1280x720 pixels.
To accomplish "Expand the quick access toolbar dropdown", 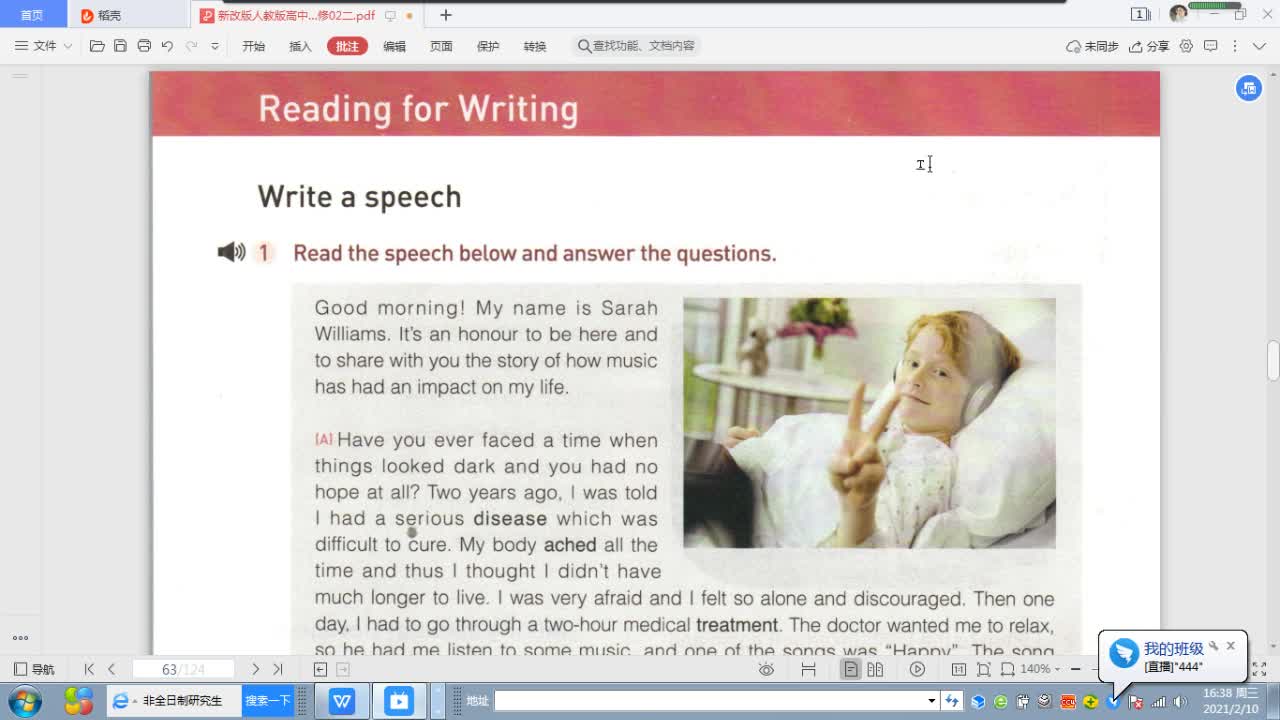I will (215, 46).
